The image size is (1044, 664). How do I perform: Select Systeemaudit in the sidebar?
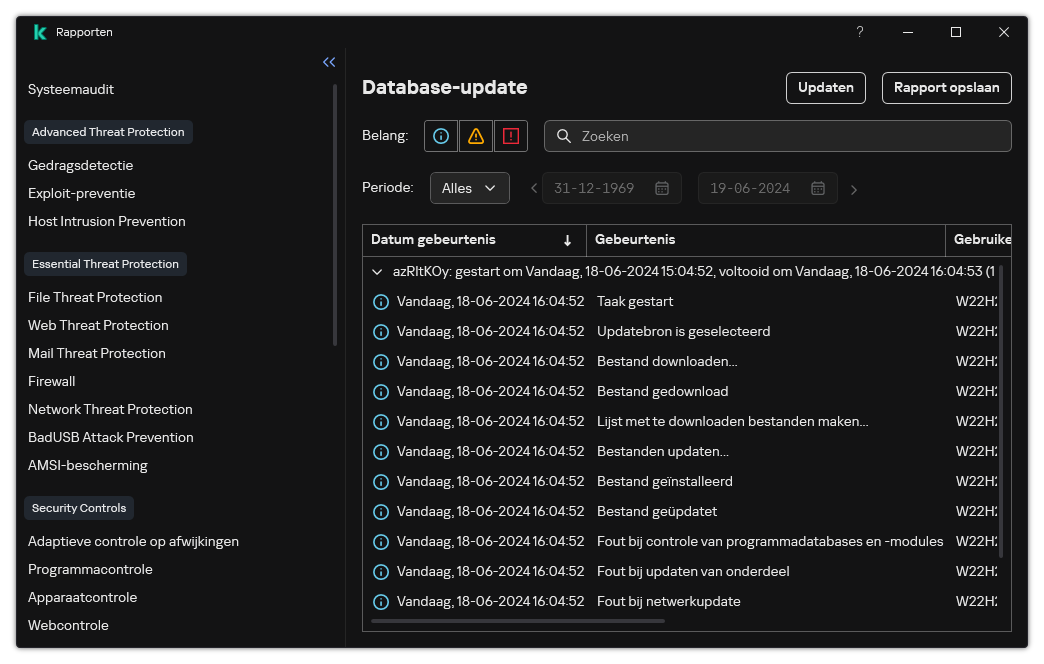click(x=71, y=89)
